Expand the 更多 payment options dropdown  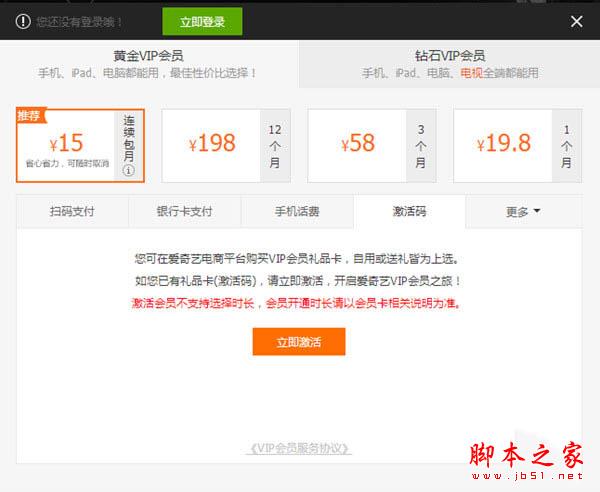pos(523,211)
